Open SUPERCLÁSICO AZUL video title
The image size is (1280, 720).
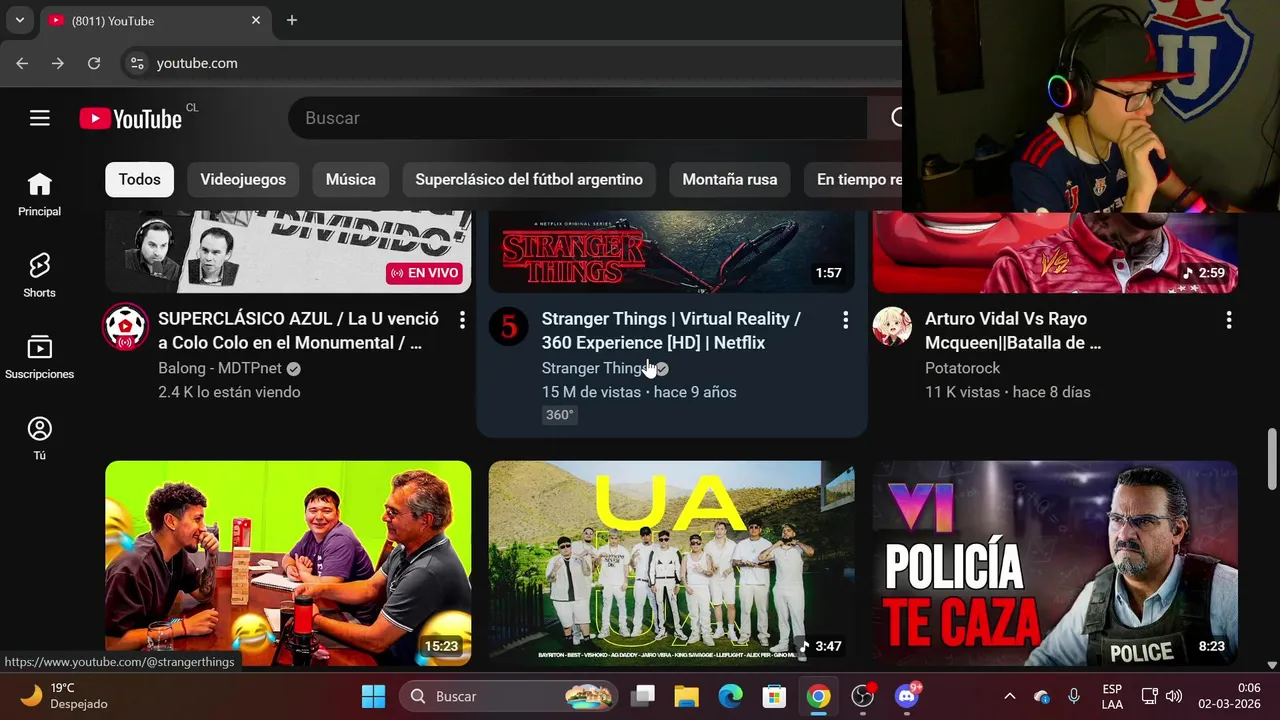[298, 331]
